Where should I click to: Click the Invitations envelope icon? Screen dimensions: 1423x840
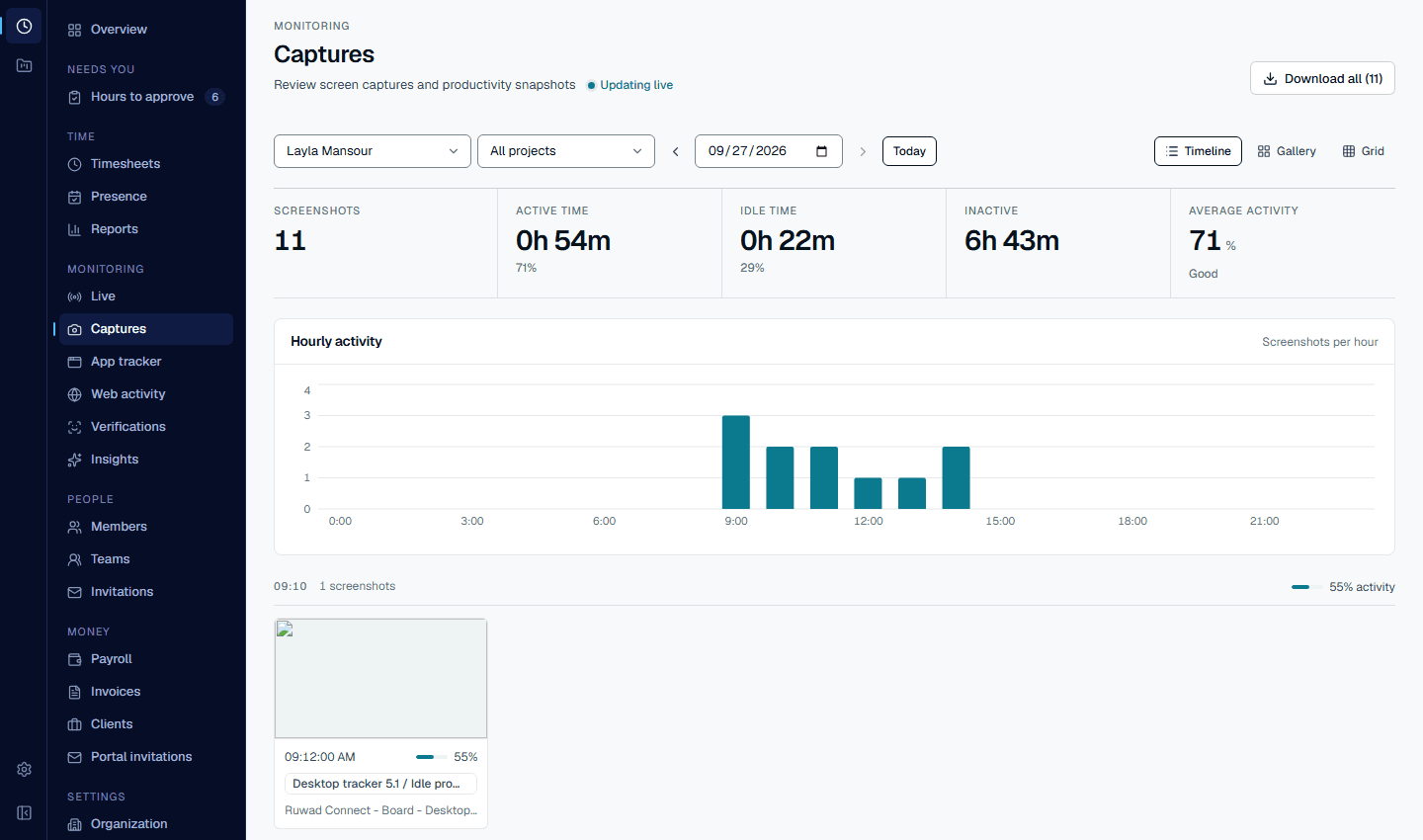74,592
